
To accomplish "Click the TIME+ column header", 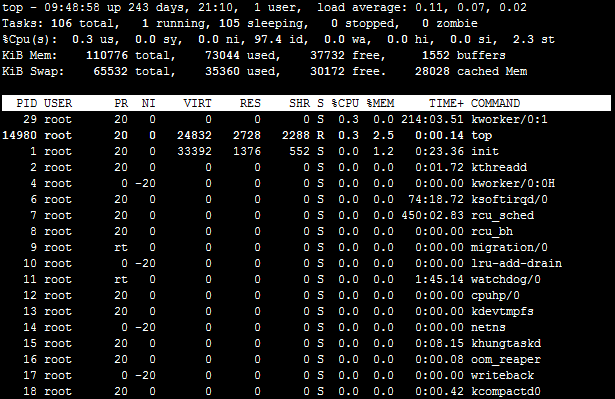I will 446,103.
